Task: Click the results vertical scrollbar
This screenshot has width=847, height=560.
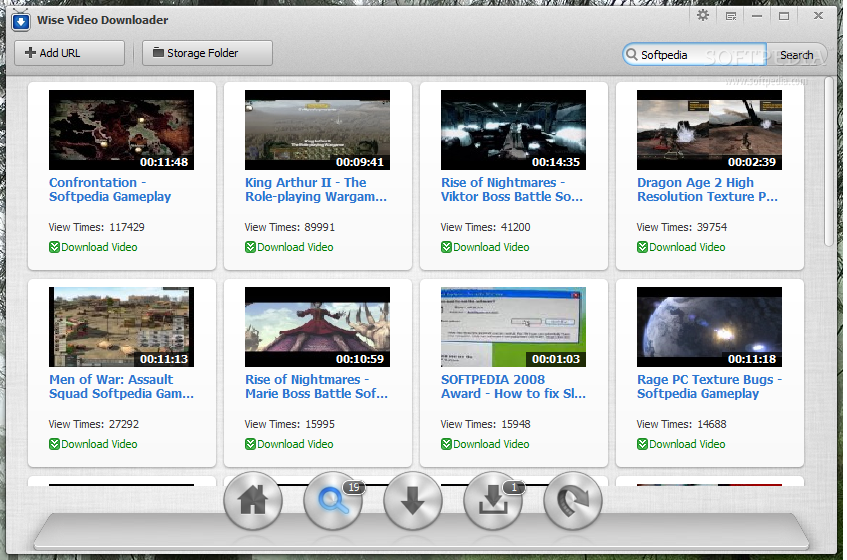Action: 829,162
